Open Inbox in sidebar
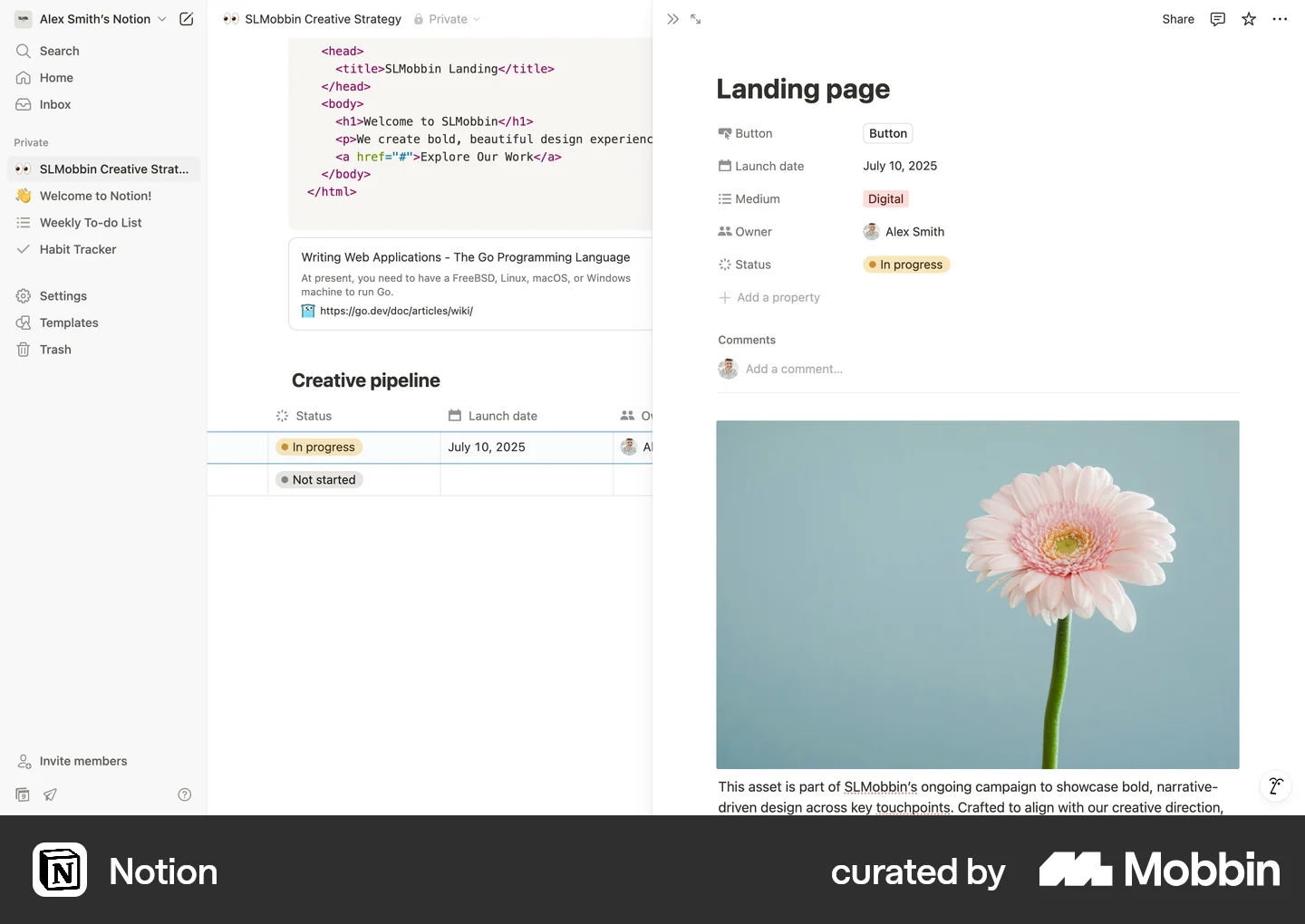Viewport: 1305px width, 924px height. [x=103, y=104]
